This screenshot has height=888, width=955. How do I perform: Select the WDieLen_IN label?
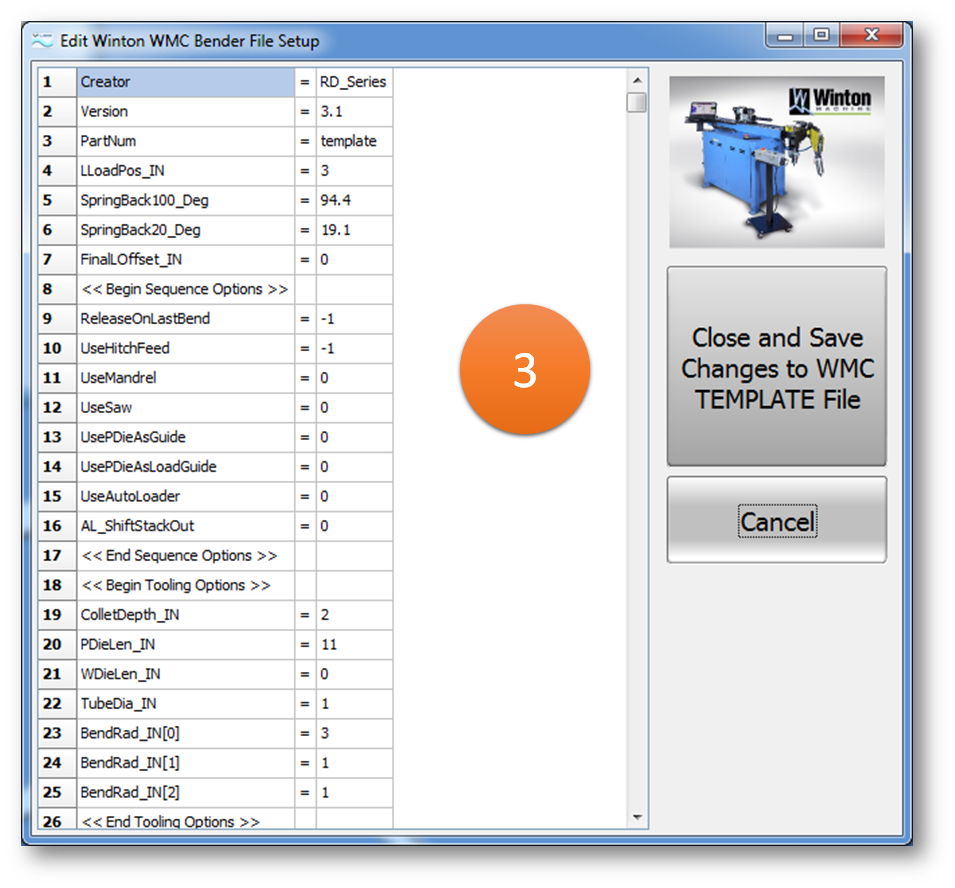coord(186,674)
